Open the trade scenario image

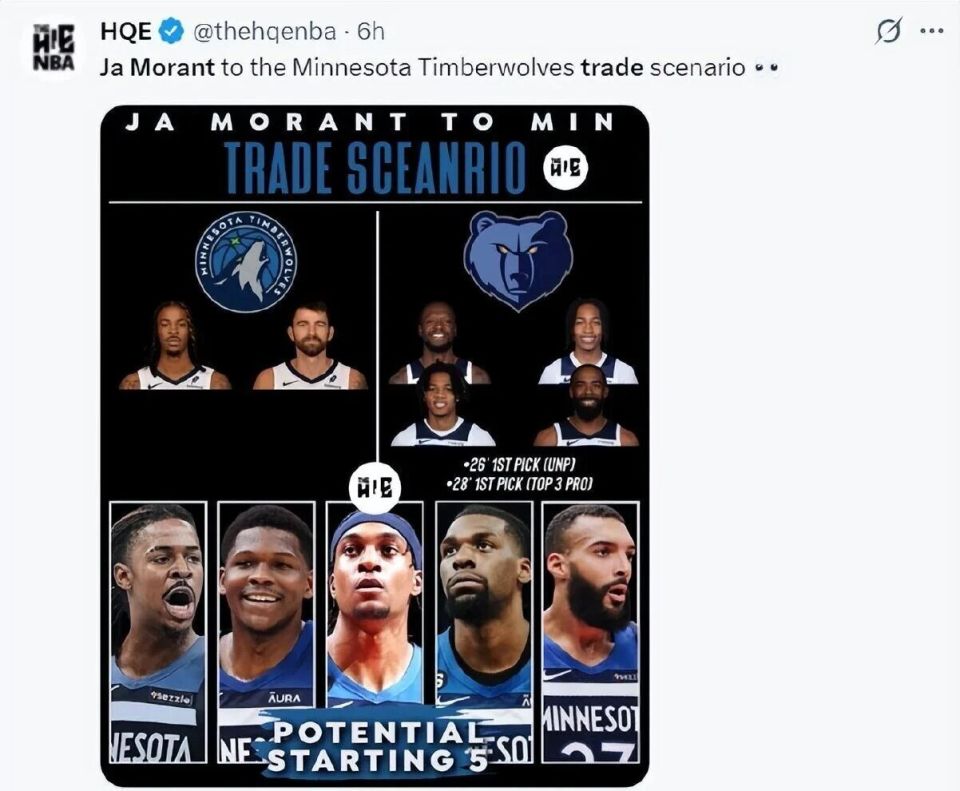coord(375,446)
